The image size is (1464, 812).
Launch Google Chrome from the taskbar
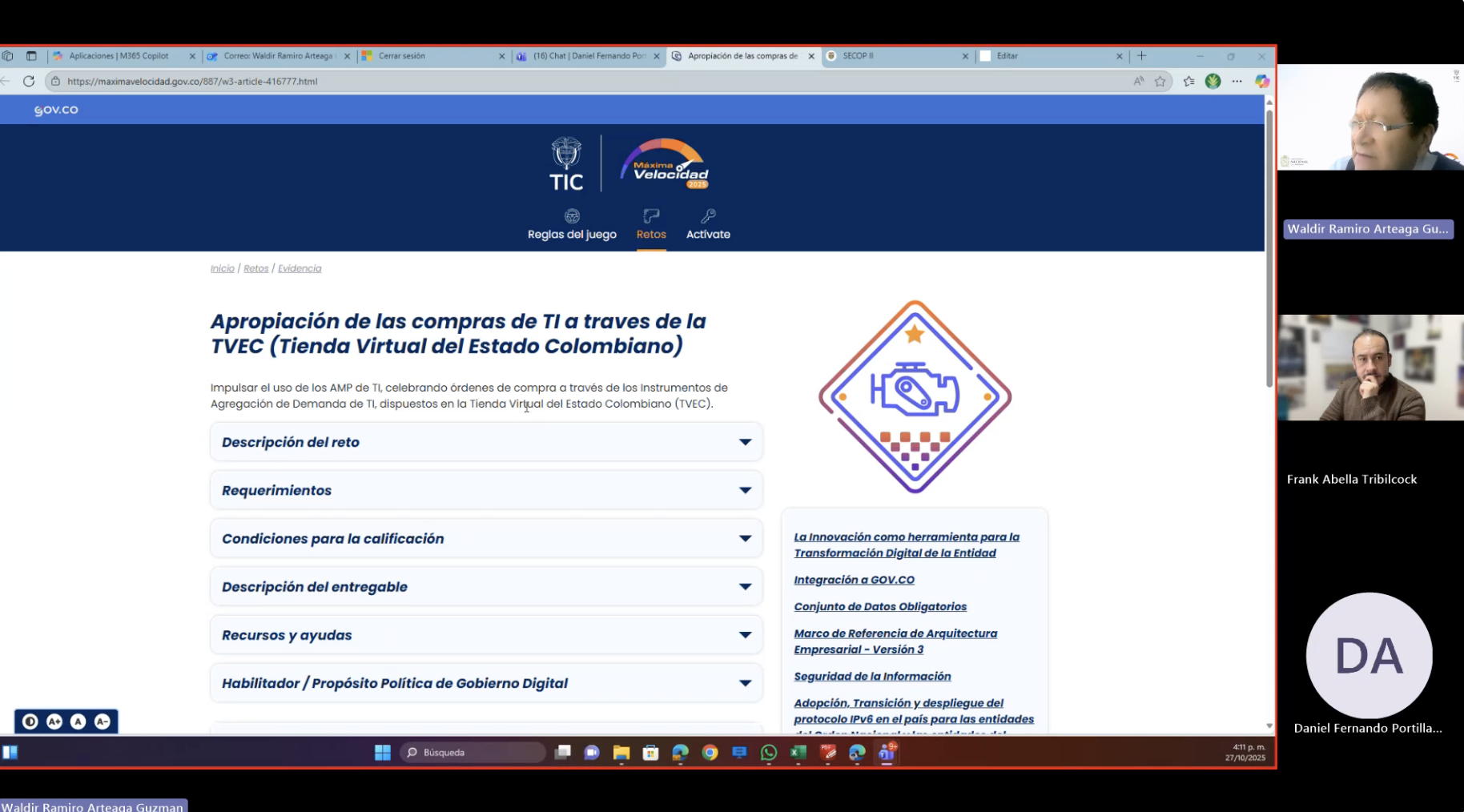click(x=710, y=753)
